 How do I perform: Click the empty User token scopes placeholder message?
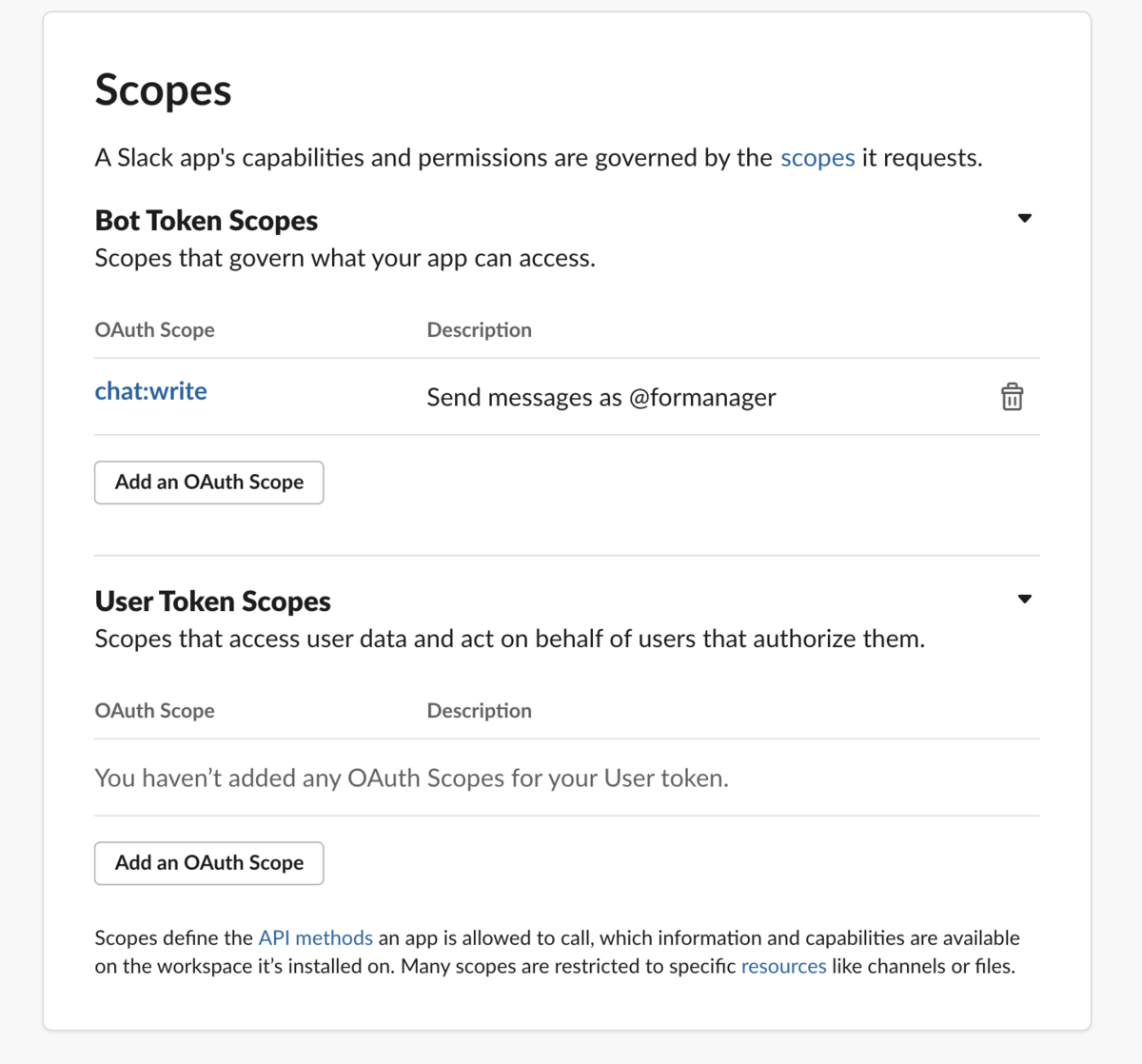[411, 778]
